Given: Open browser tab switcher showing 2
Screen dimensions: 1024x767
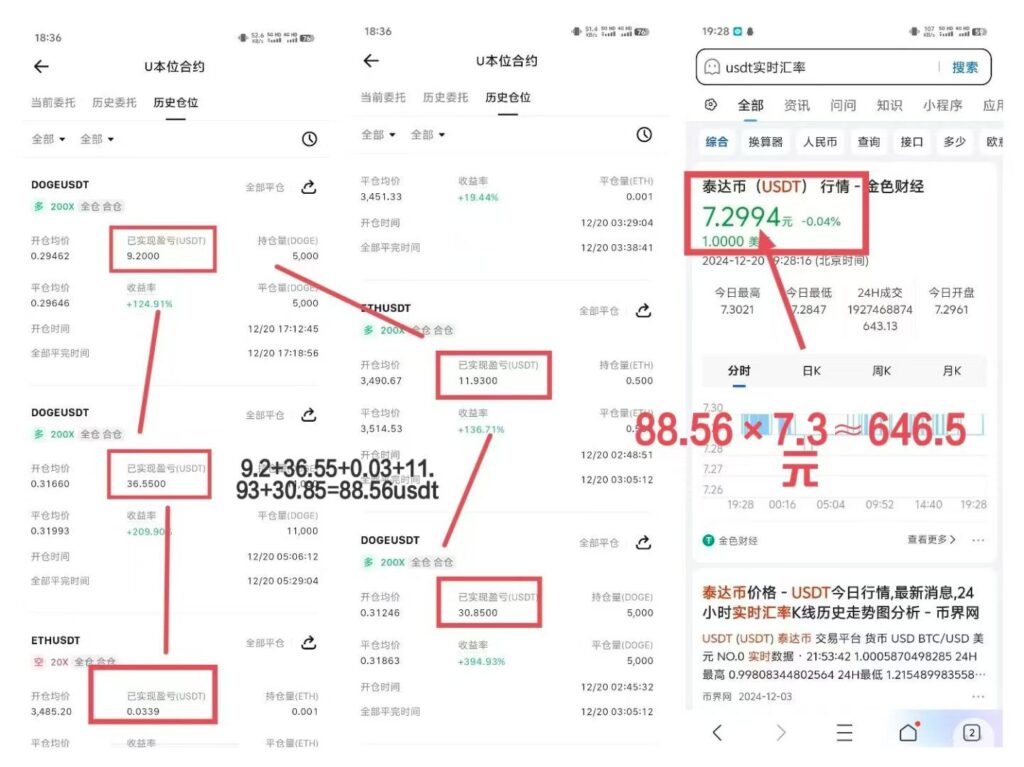Looking at the screenshot, I should tap(972, 732).
